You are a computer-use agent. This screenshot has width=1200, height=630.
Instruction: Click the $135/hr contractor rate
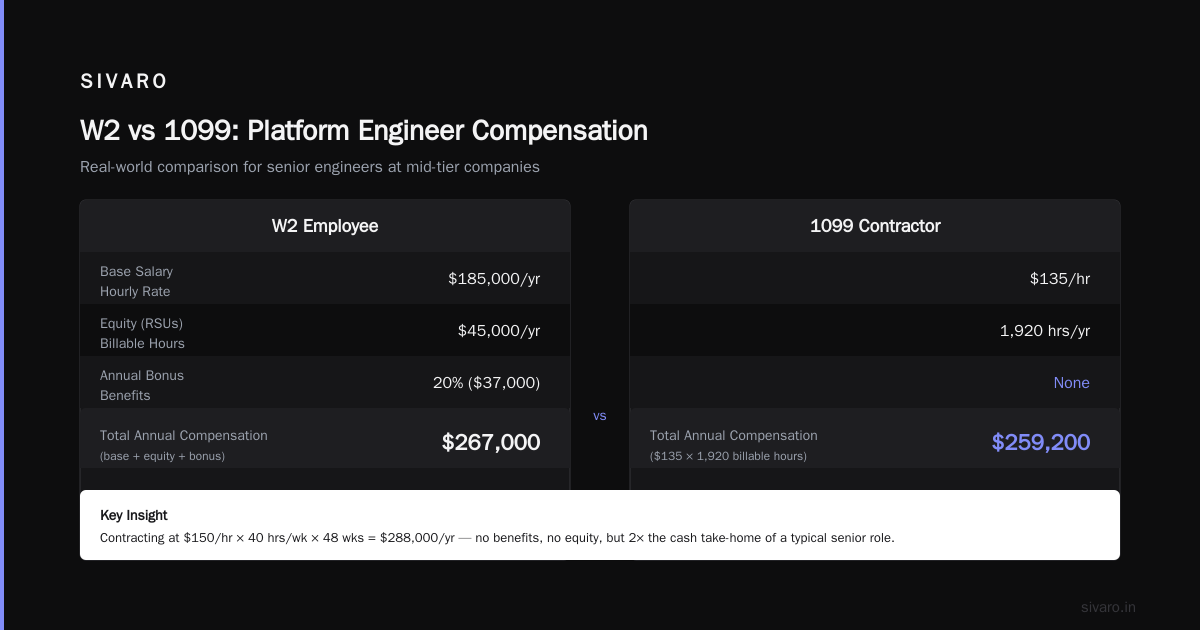pos(1060,279)
